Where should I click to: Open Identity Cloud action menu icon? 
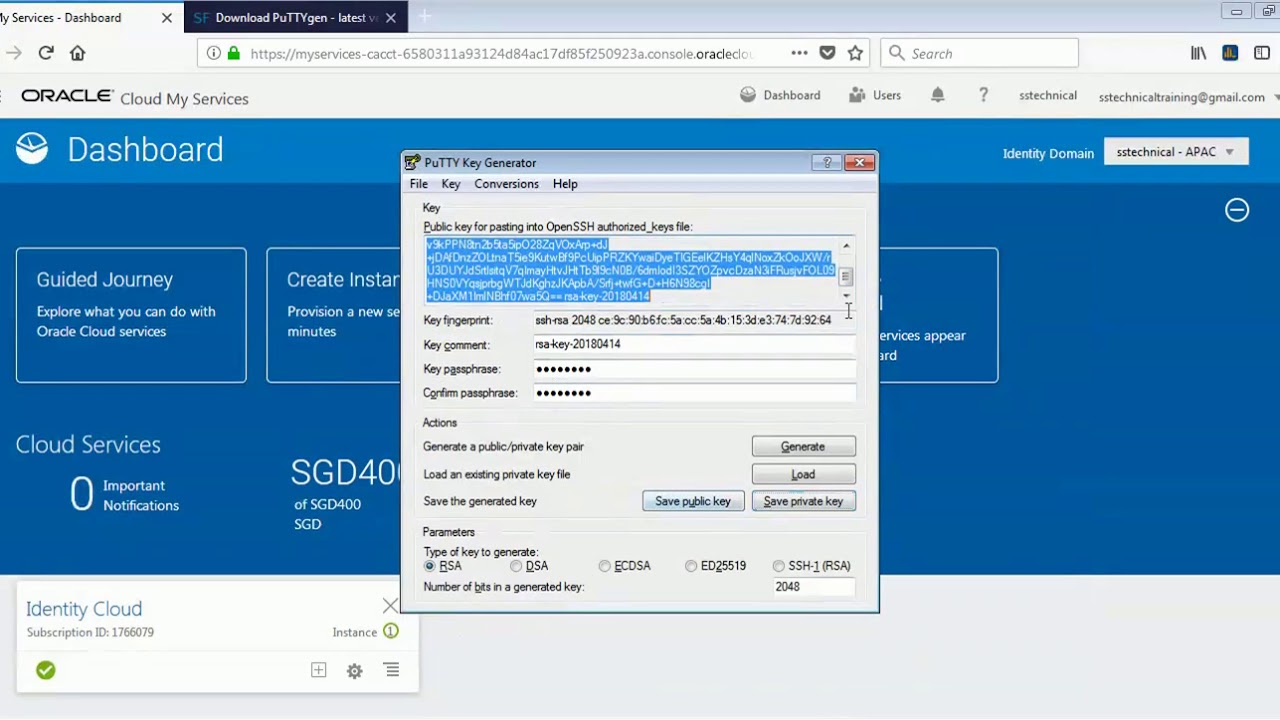tap(392, 670)
